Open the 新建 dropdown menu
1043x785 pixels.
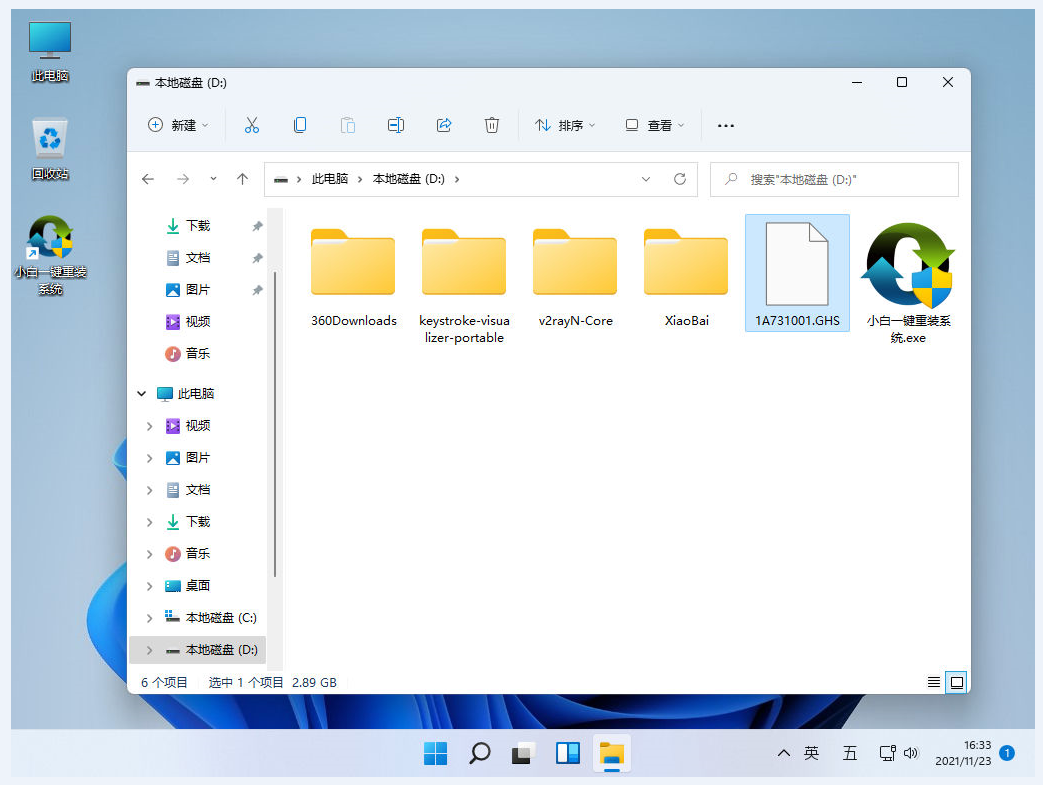pos(178,125)
